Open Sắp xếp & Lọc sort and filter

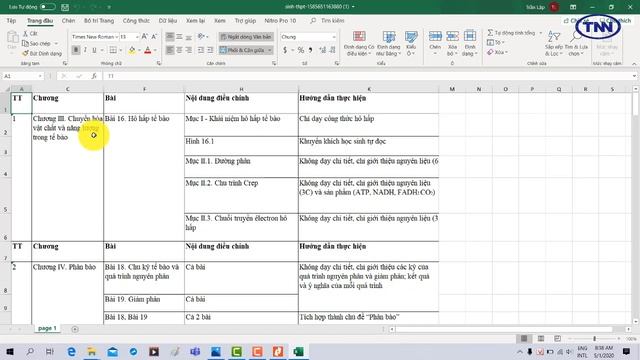pos(553,43)
